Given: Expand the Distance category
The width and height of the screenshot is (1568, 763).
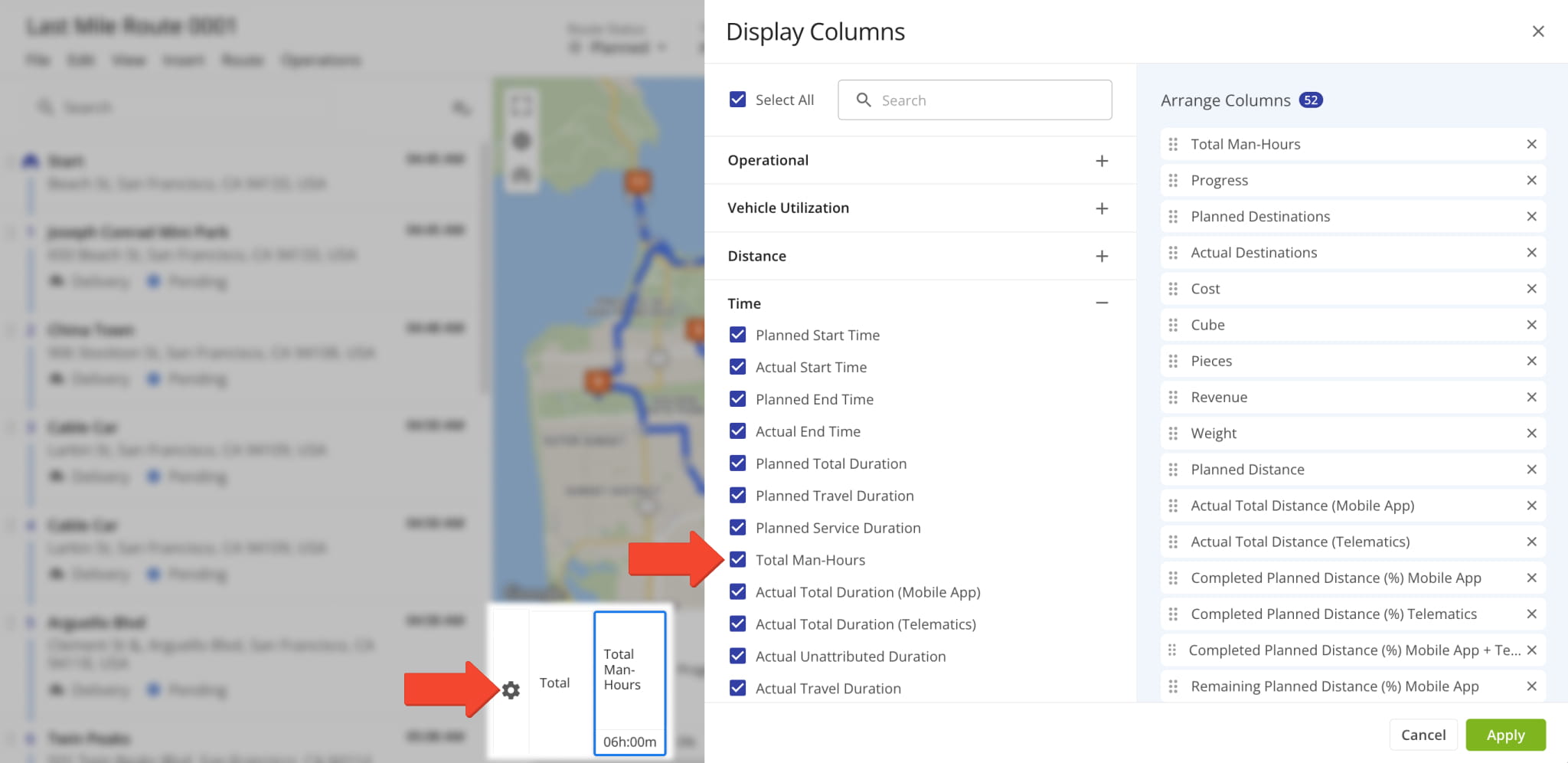Looking at the screenshot, I should point(1101,256).
